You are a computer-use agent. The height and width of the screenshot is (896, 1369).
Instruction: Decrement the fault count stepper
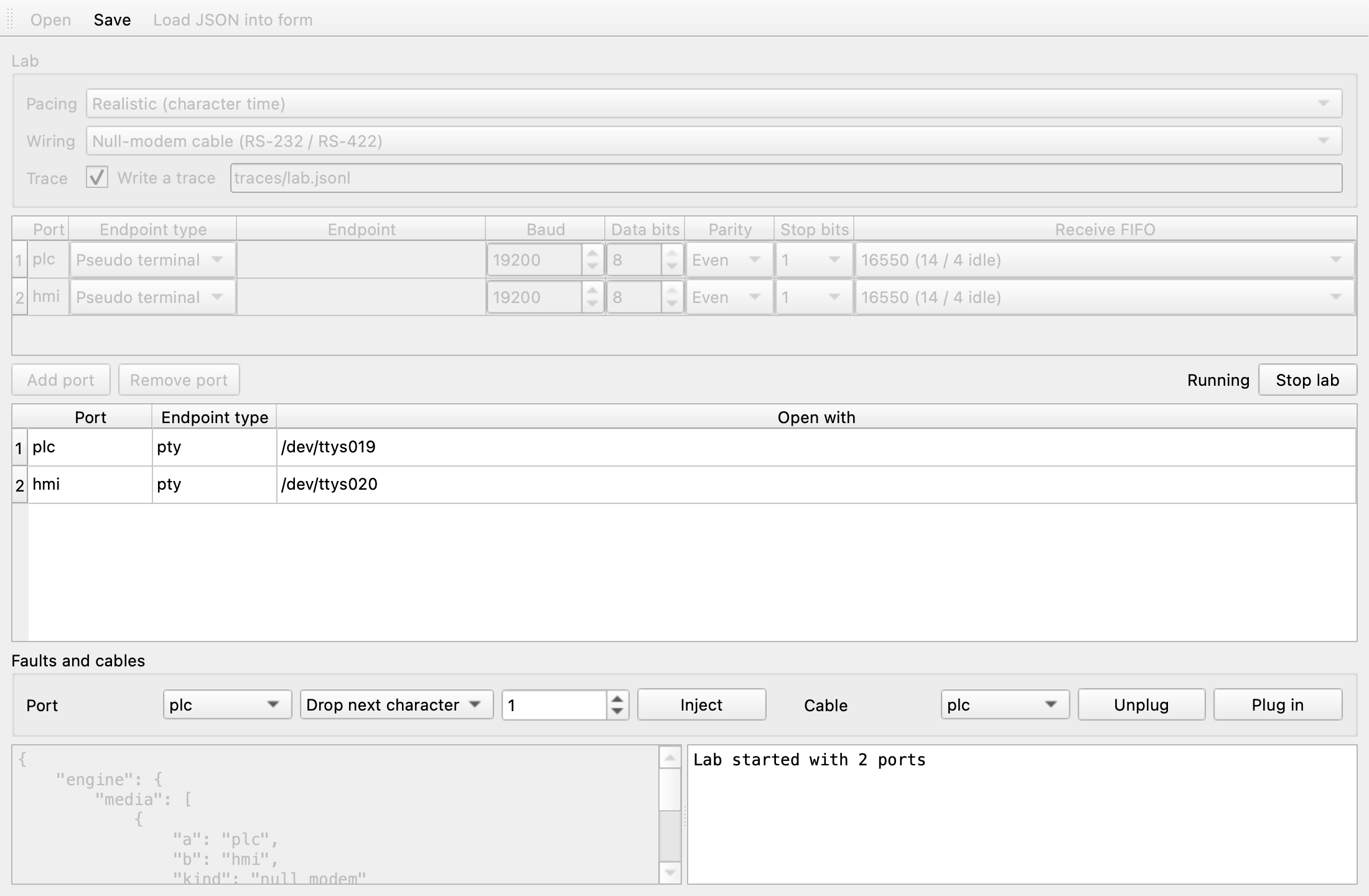click(617, 712)
